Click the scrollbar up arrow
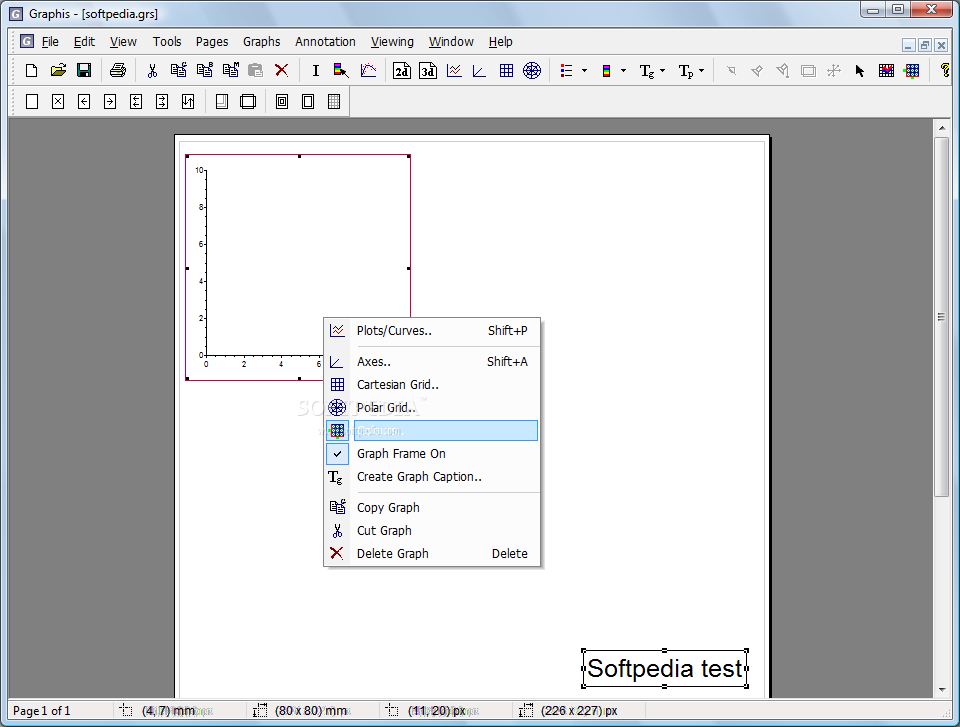The width and height of the screenshot is (960, 727). point(942,128)
